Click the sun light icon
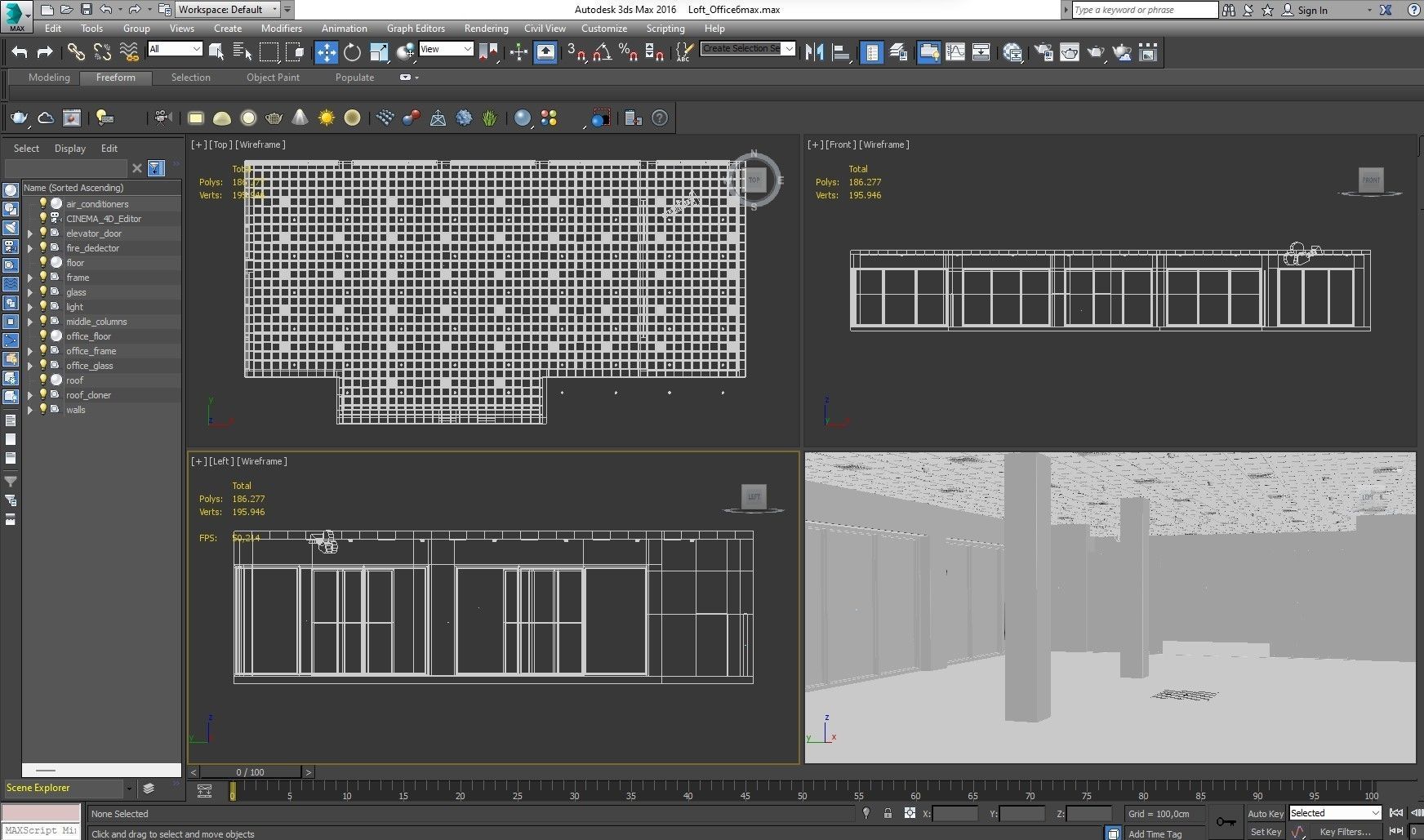Screen dimensions: 1424x840 [x=327, y=118]
